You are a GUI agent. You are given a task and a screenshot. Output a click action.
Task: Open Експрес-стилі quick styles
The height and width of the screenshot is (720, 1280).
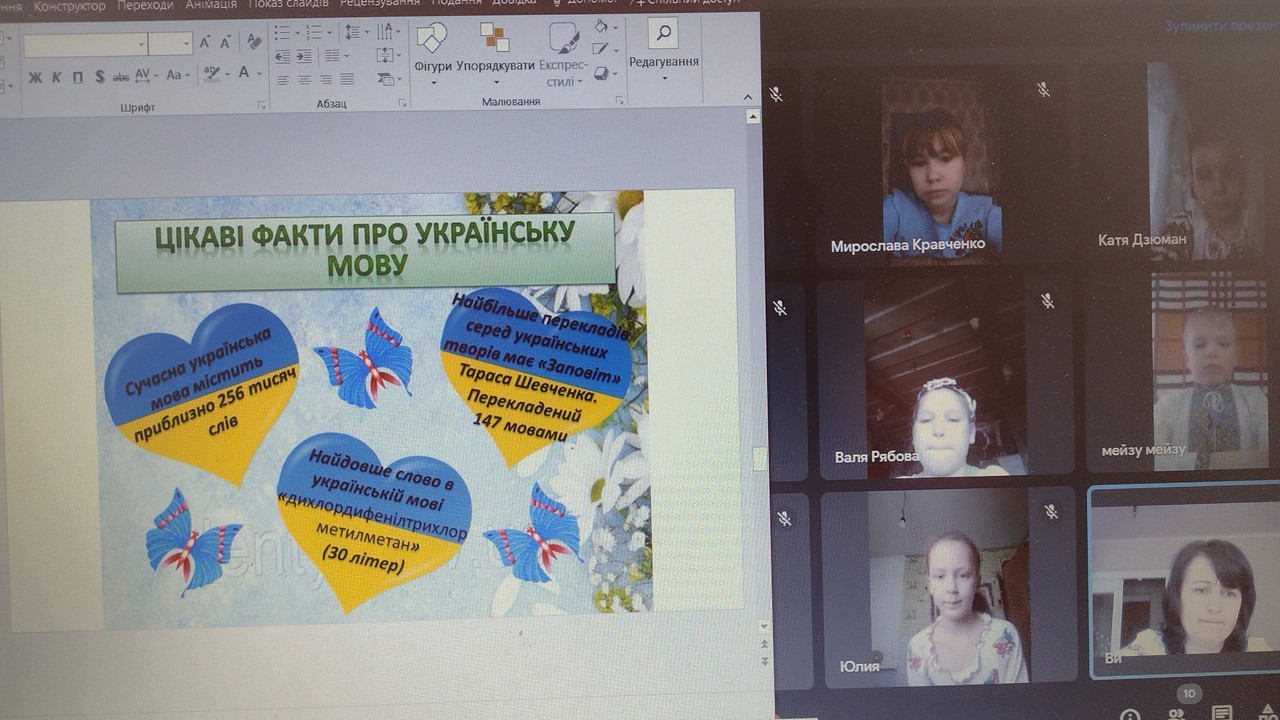(x=564, y=55)
